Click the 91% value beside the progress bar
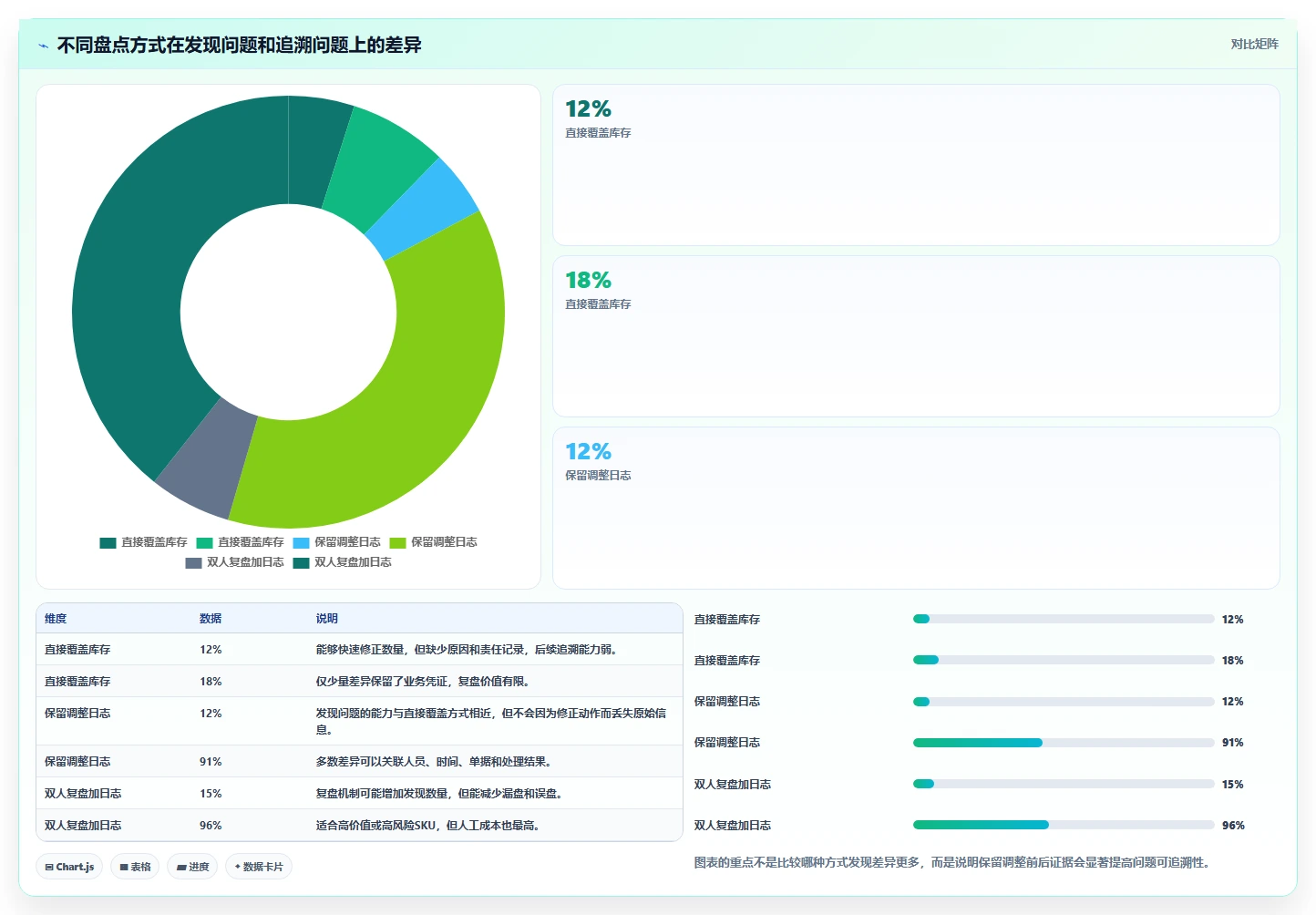This screenshot has height=915, width=1316. [x=1233, y=743]
